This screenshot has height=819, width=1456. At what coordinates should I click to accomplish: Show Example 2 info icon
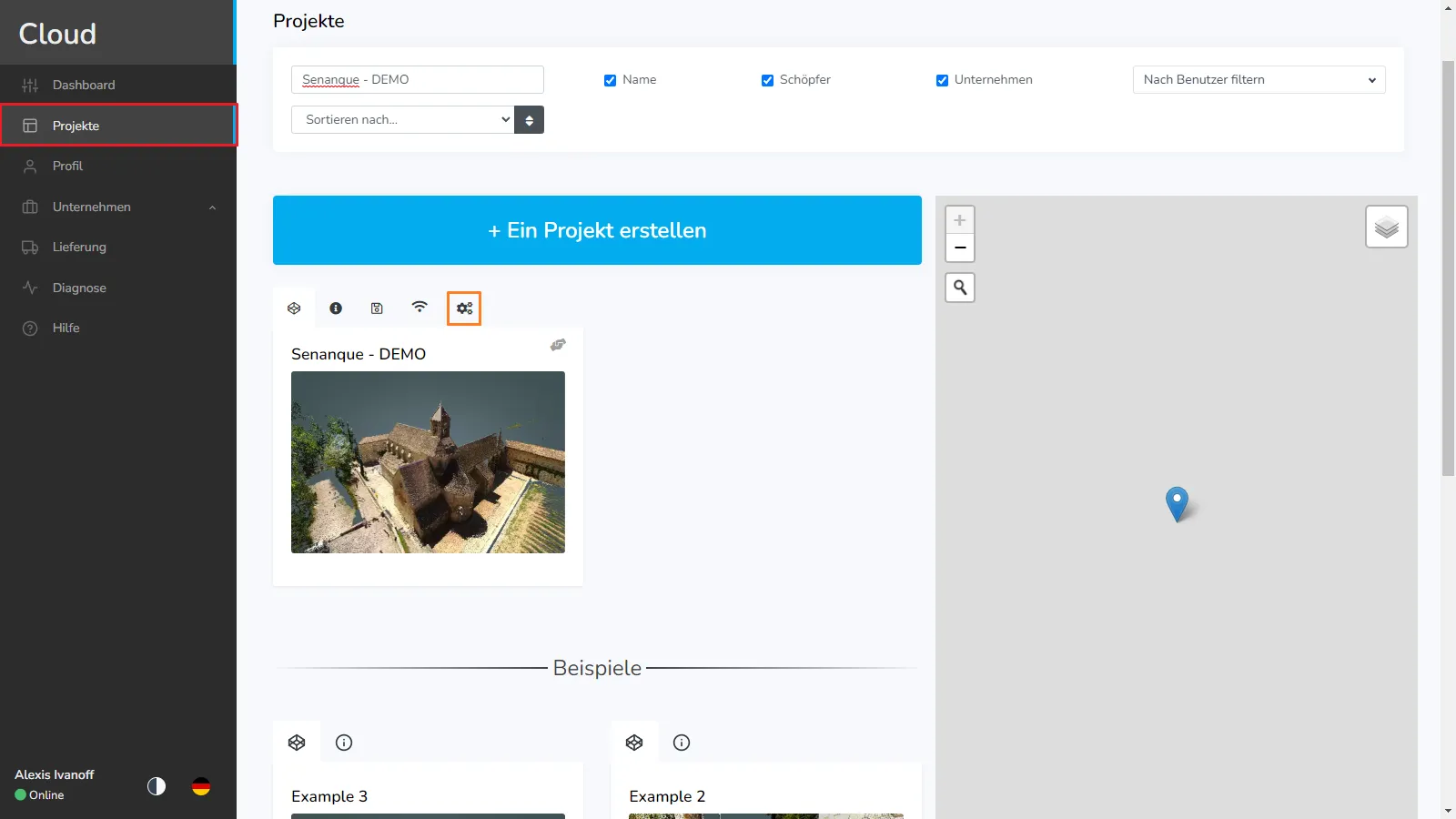tap(682, 743)
